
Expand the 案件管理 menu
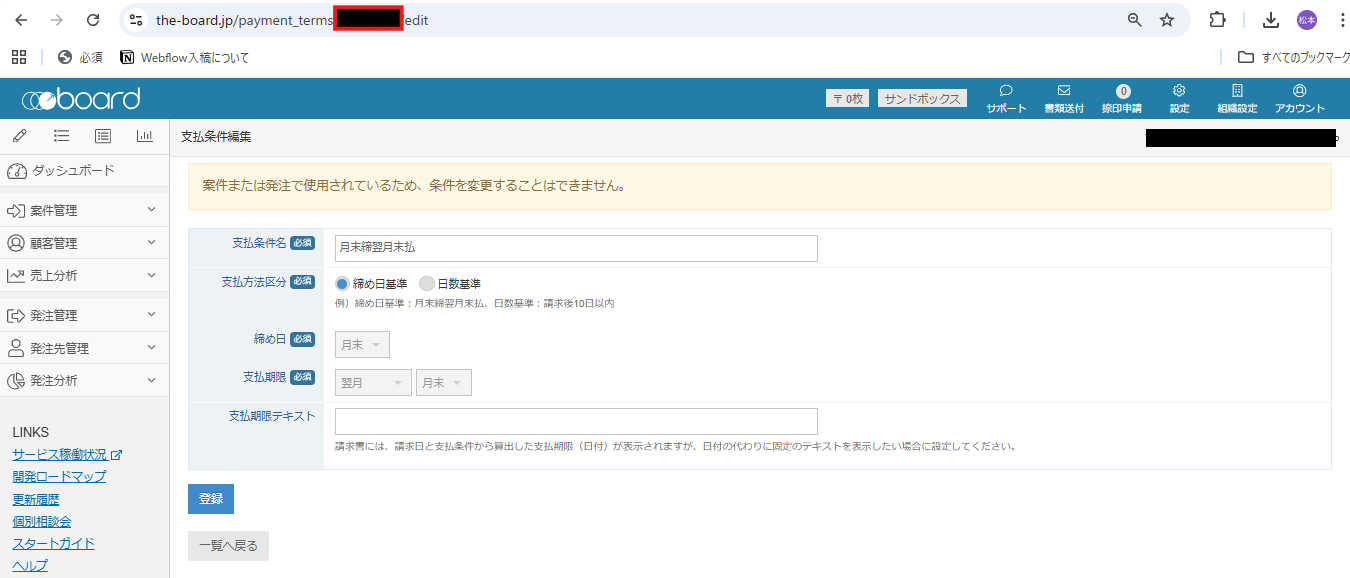pyautogui.click(x=84, y=210)
